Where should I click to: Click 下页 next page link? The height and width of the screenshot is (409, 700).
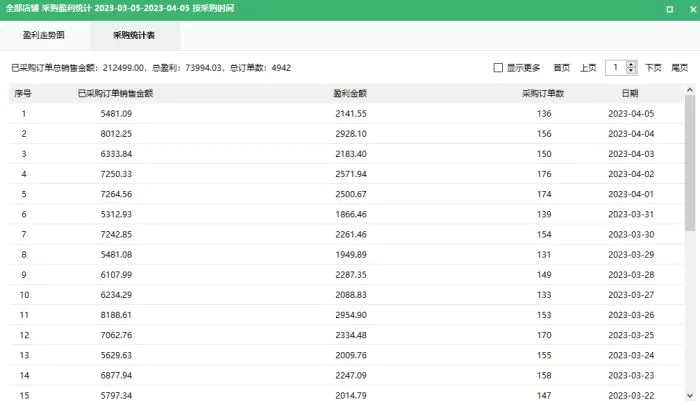[653, 68]
